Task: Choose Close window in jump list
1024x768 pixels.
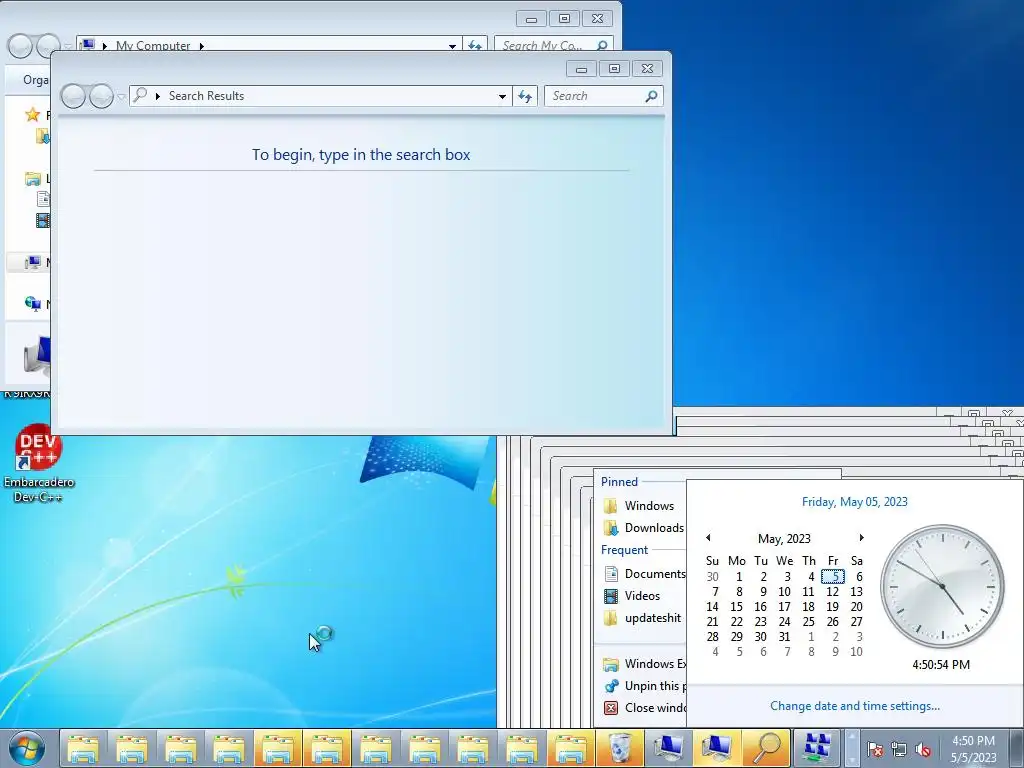Action: 643,708
